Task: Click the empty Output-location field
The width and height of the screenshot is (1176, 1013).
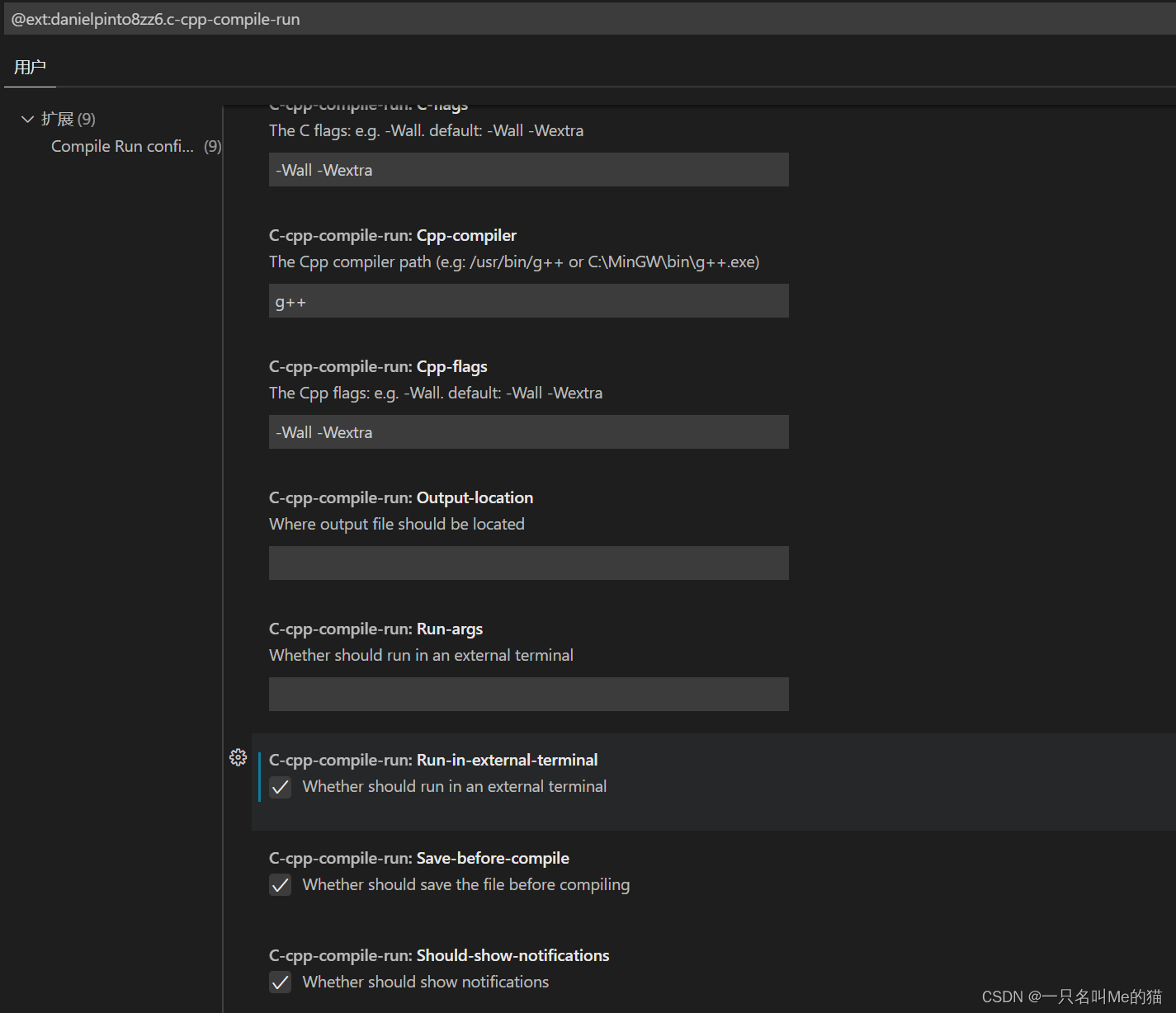Action: coord(528,563)
